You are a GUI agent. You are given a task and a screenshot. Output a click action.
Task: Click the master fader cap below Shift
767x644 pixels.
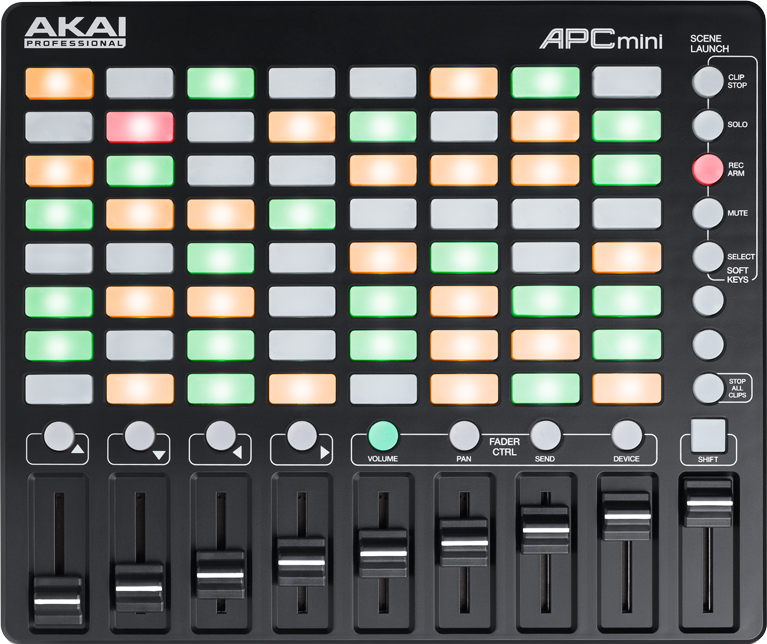pyautogui.click(x=709, y=503)
